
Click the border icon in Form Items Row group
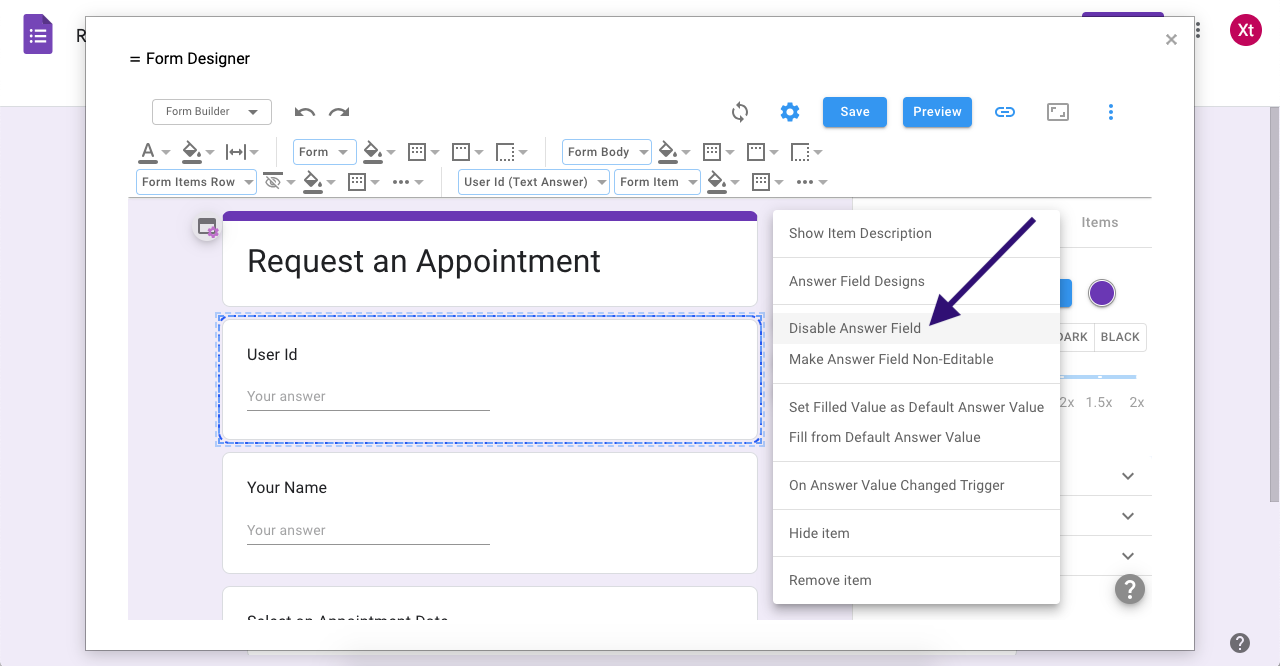357,182
